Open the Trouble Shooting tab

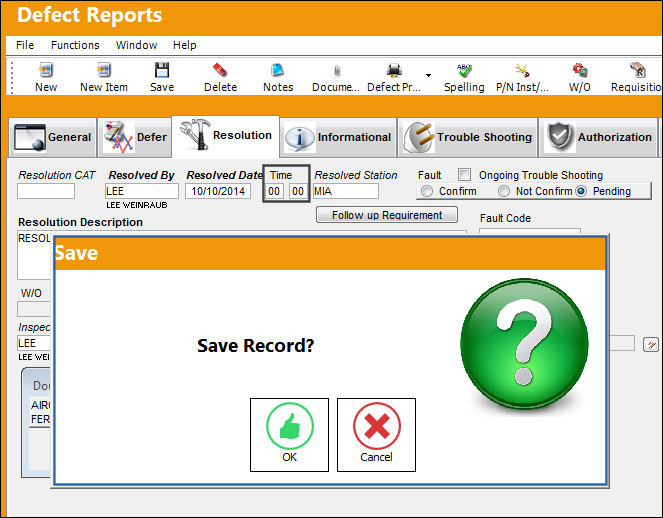468,137
